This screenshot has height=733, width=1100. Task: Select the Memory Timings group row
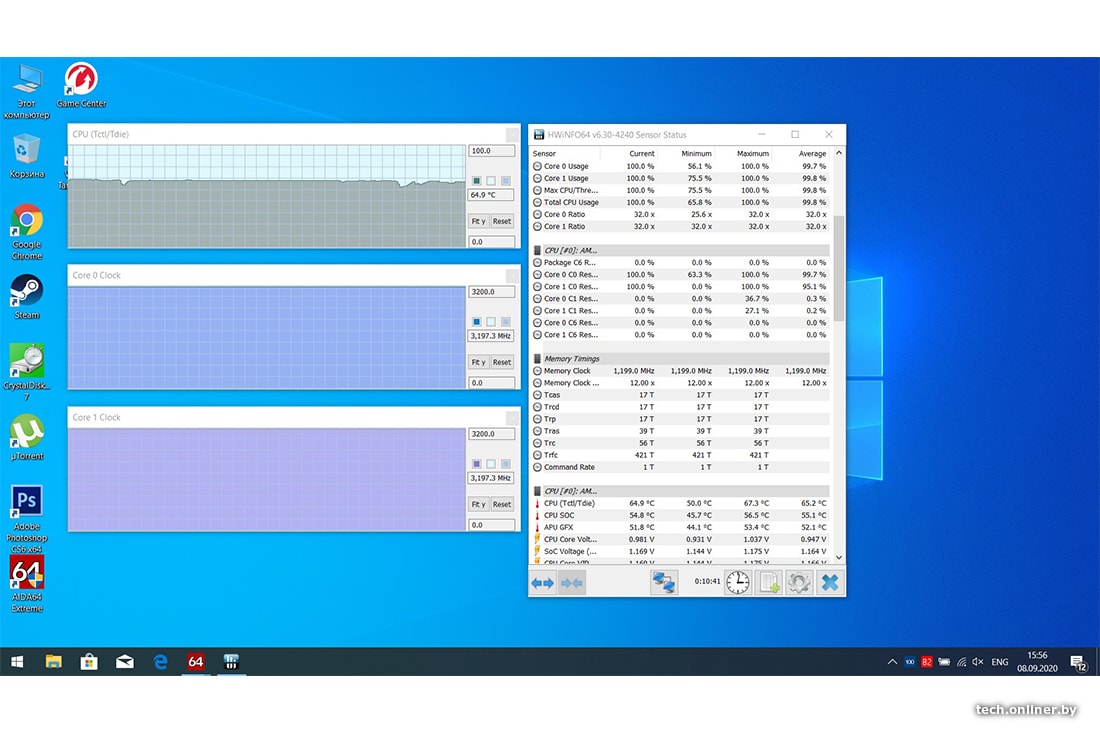680,358
